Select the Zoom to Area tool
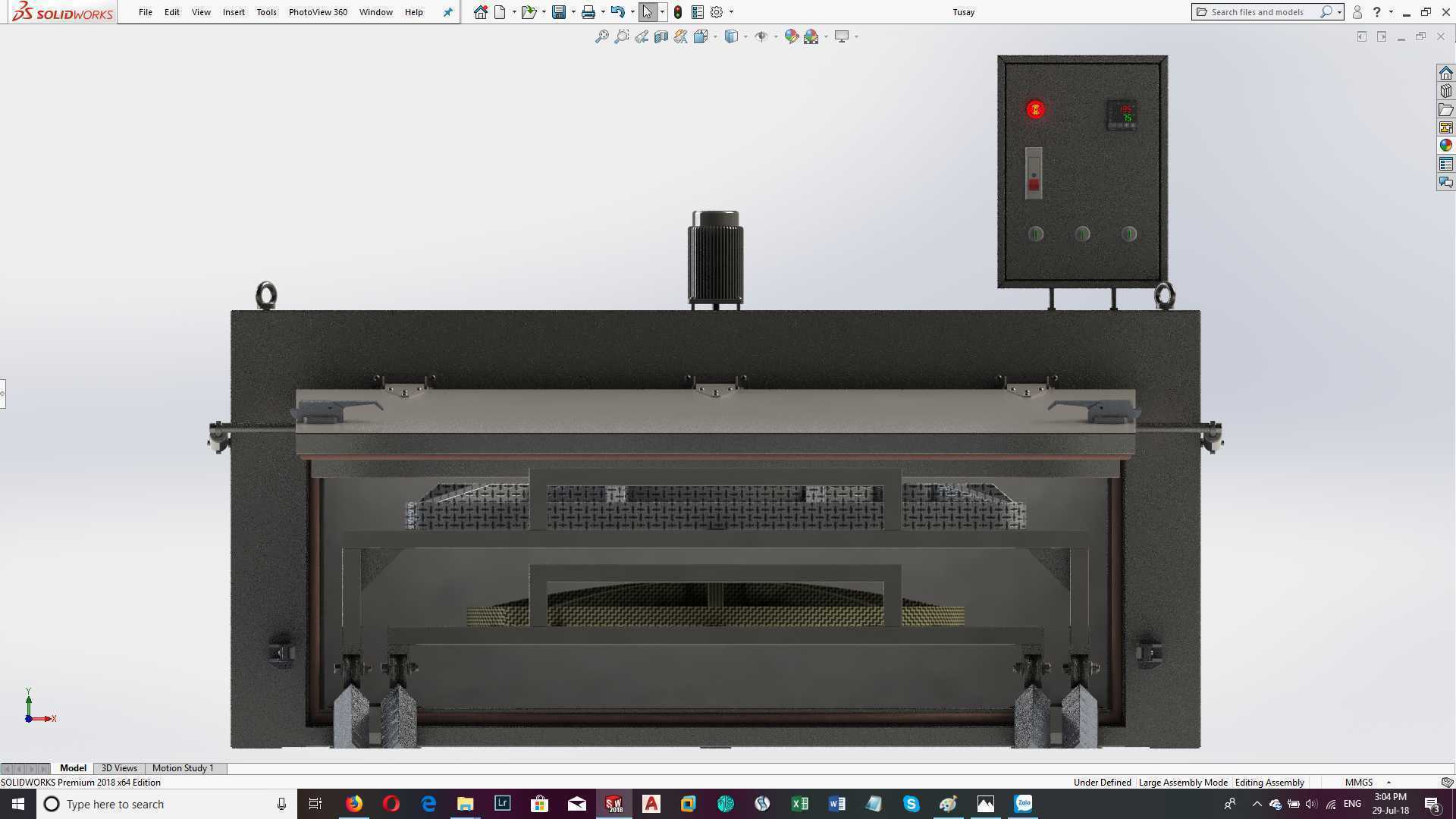 [x=621, y=36]
